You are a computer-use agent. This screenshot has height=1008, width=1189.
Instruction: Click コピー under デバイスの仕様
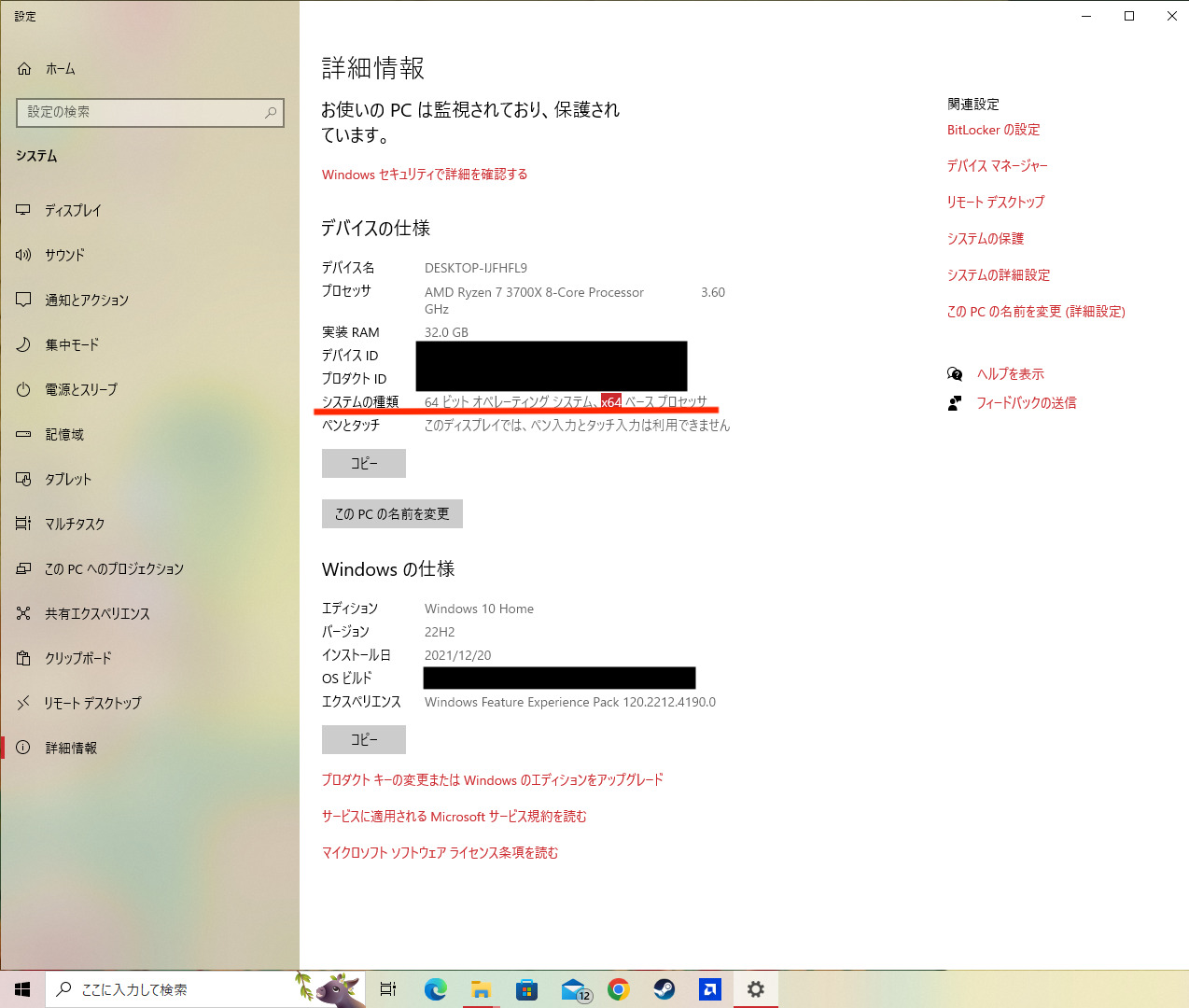coord(363,463)
